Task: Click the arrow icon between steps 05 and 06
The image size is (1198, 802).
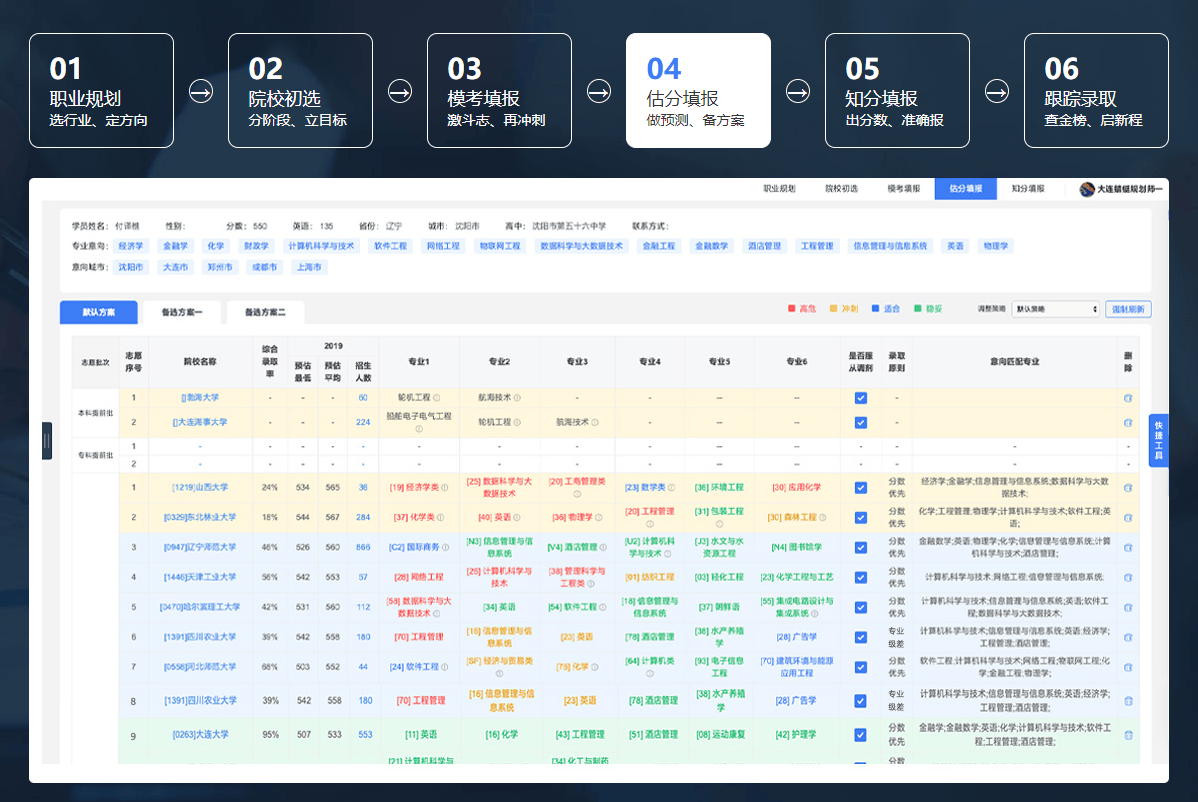Action: [x=996, y=91]
